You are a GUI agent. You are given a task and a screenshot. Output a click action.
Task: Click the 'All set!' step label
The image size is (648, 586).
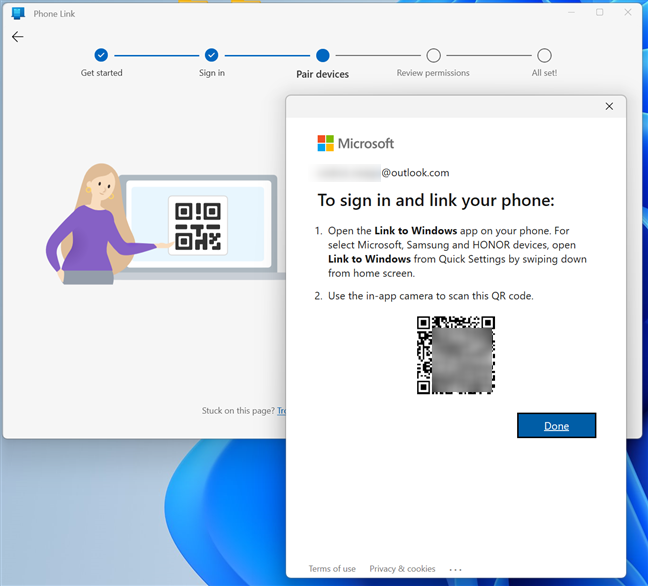[544, 73]
